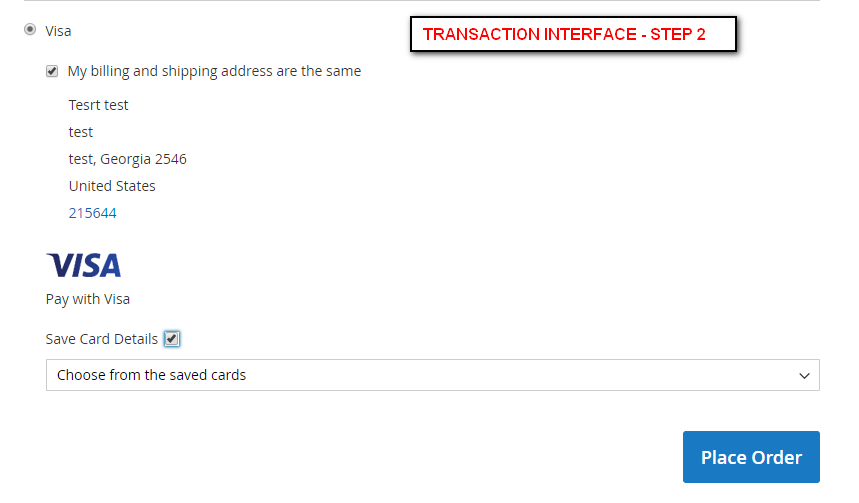Click the saved cards dropdown chevron arrow
Viewport: 859px width, 503px height.
pyautogui.click(x=804, y=376)
